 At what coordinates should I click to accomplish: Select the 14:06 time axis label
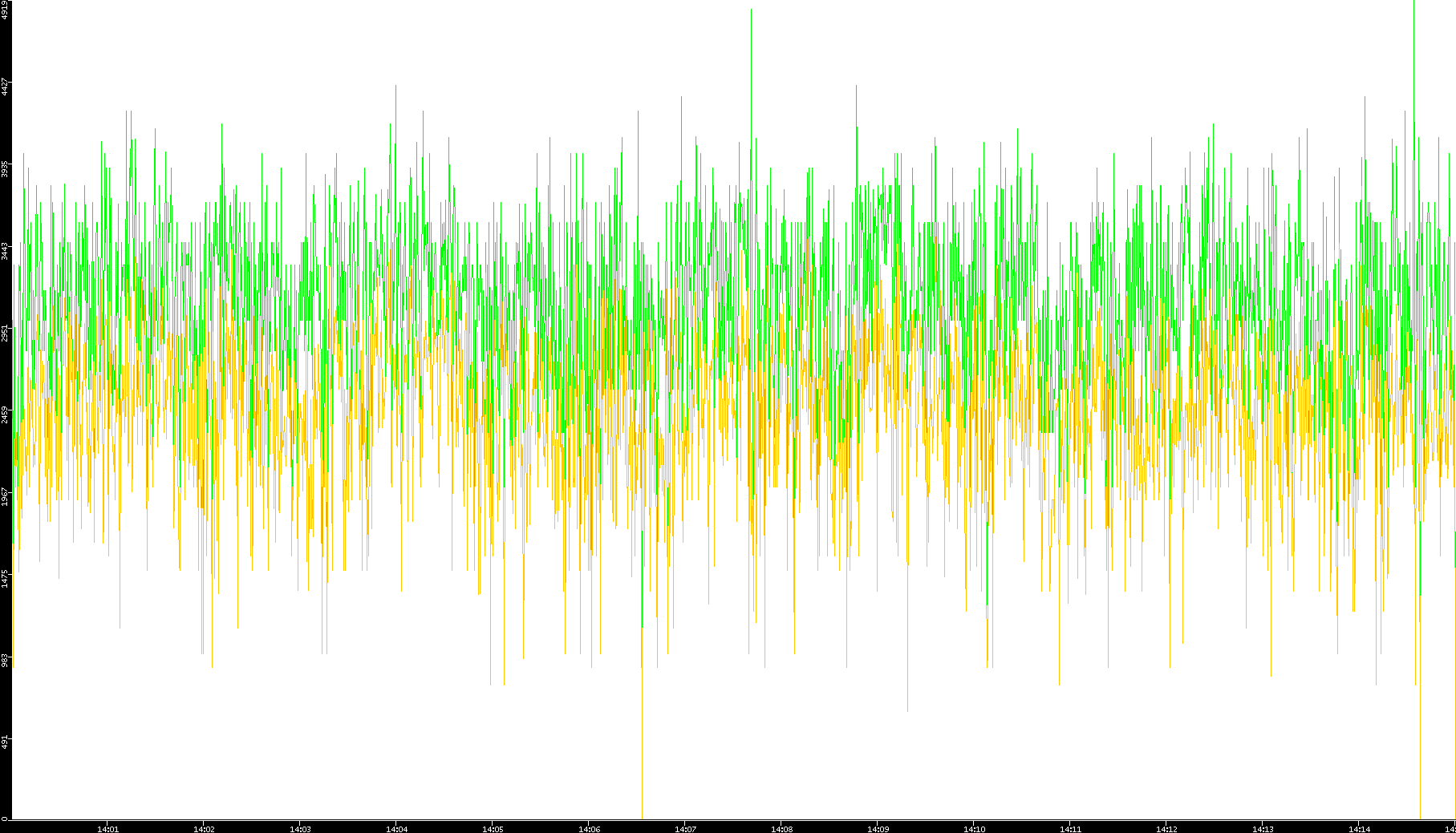click(589, 829)
